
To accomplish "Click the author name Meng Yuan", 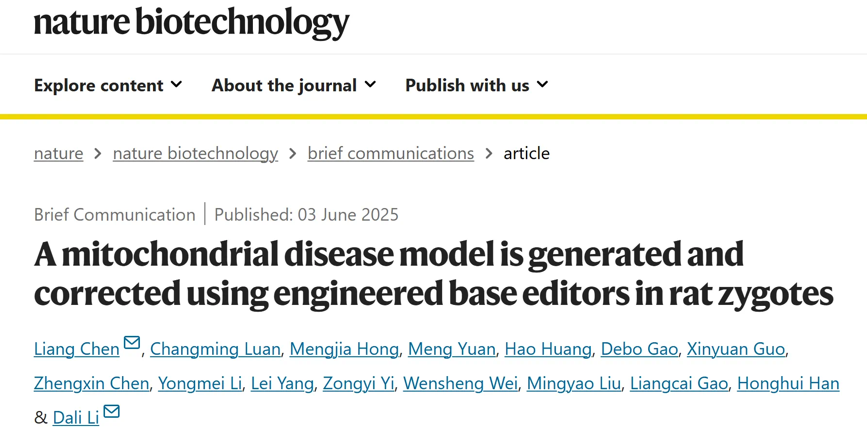I will coord(452,349).
